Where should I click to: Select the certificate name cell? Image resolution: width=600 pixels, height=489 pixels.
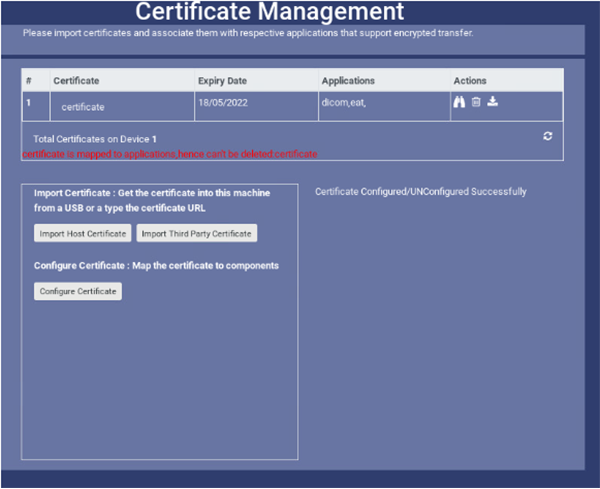pyautogui.click(x=82, y=106)
